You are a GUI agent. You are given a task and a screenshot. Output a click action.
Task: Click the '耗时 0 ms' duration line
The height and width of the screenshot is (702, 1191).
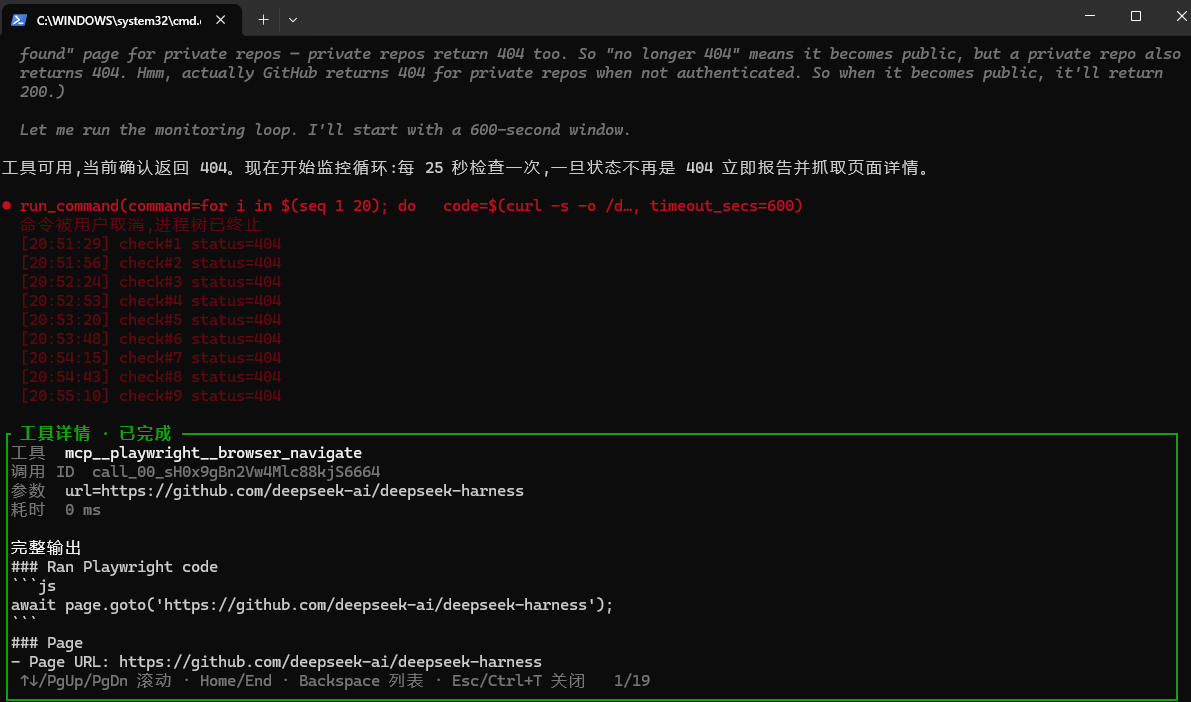pyautogui.click(x=55, y=510)
